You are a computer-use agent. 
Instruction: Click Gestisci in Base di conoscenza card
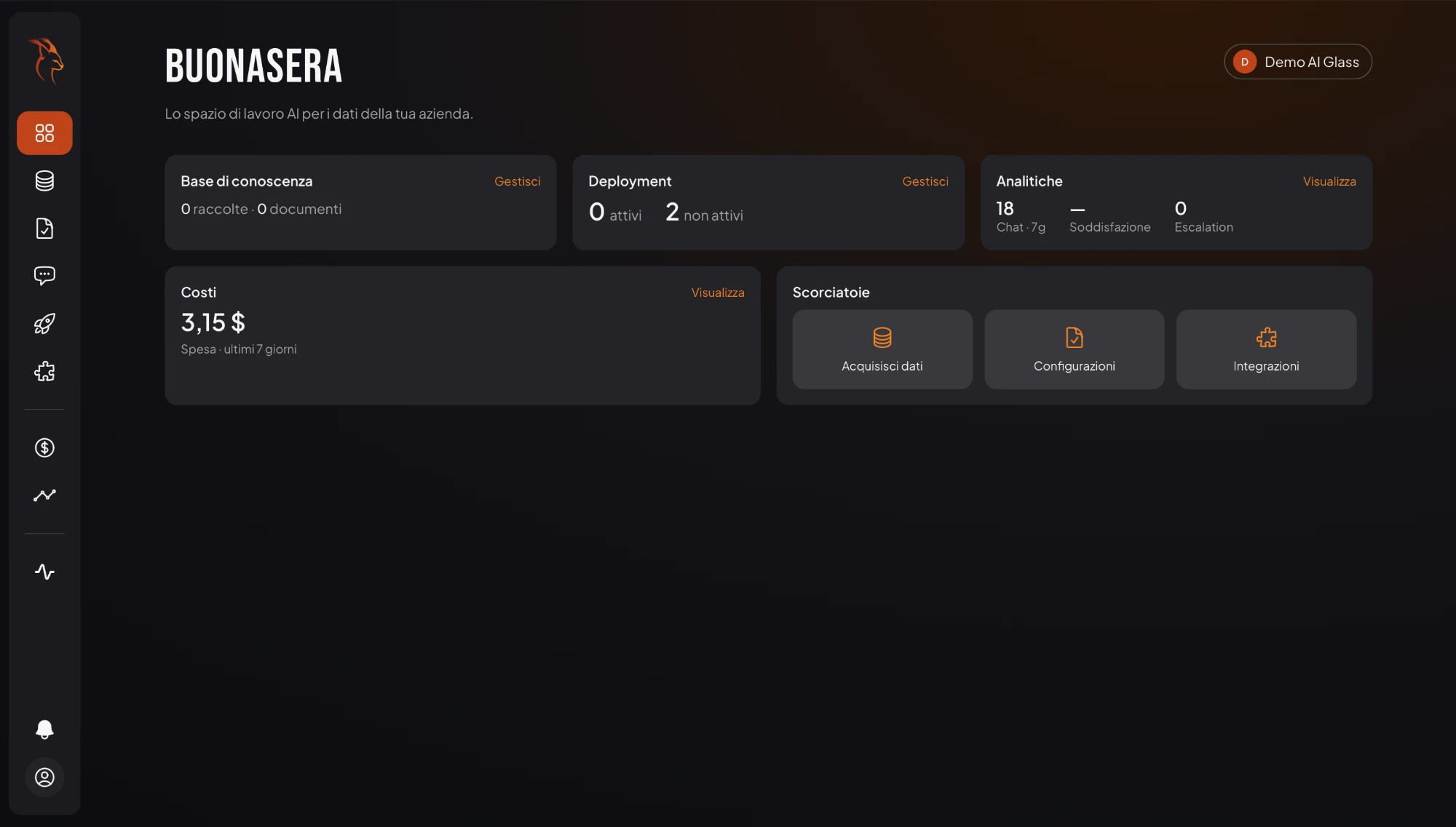pos(517,181)
